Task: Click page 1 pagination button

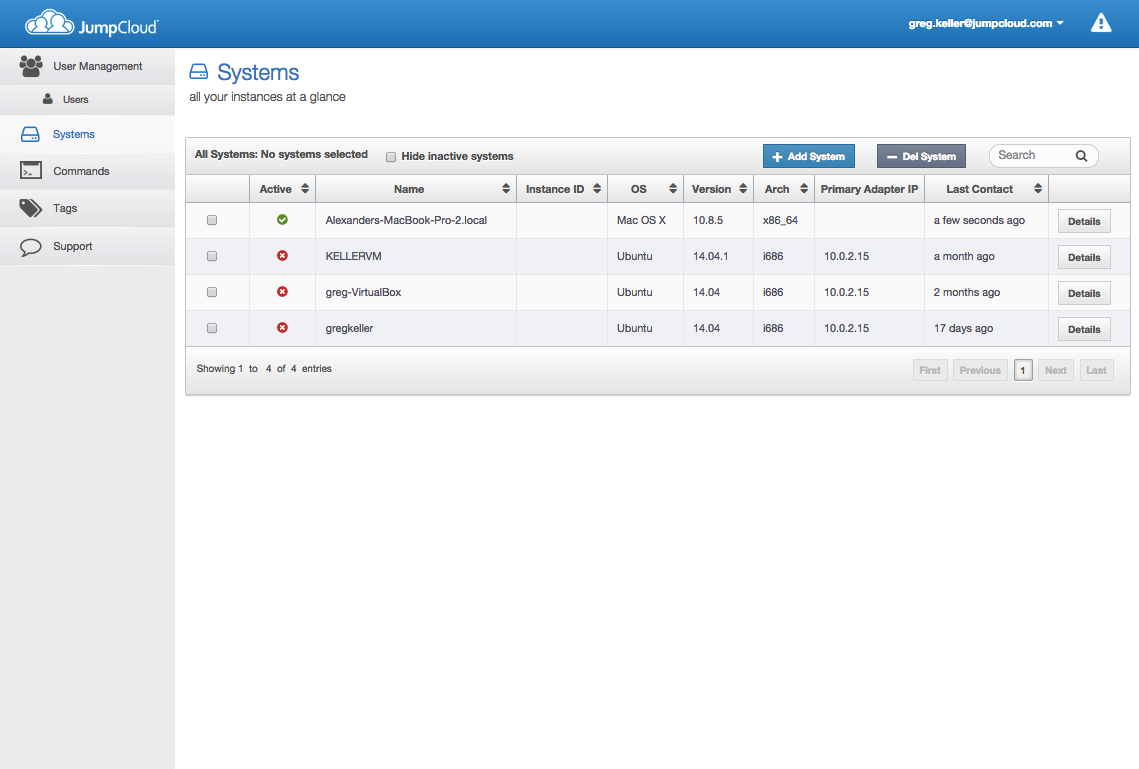Action: coord(1023,370)
